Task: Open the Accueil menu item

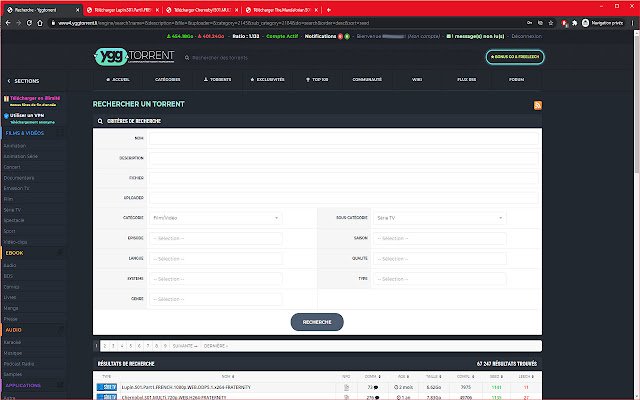Action: (x=118, y=80)
